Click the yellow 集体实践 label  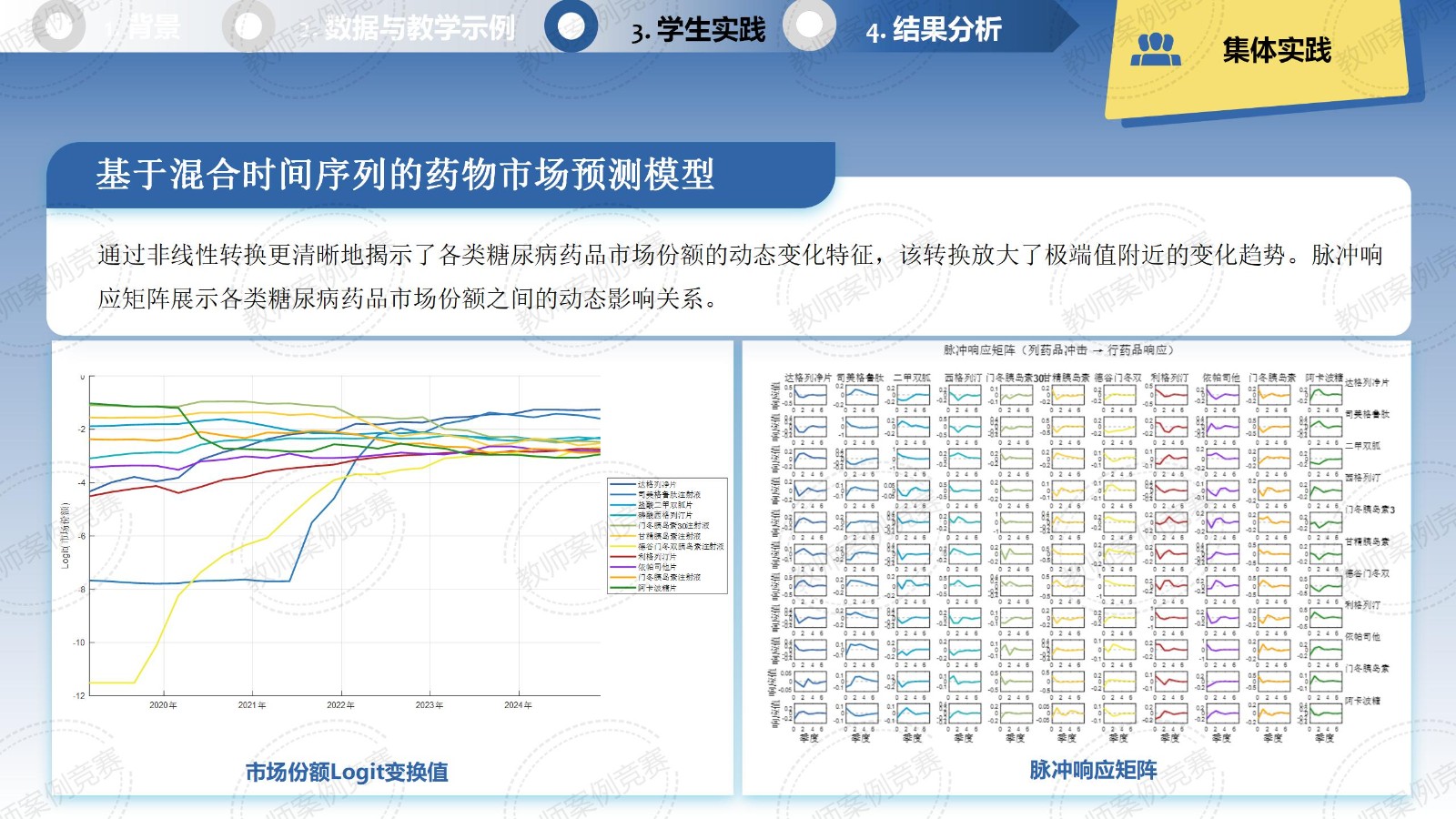(1276, 50)
